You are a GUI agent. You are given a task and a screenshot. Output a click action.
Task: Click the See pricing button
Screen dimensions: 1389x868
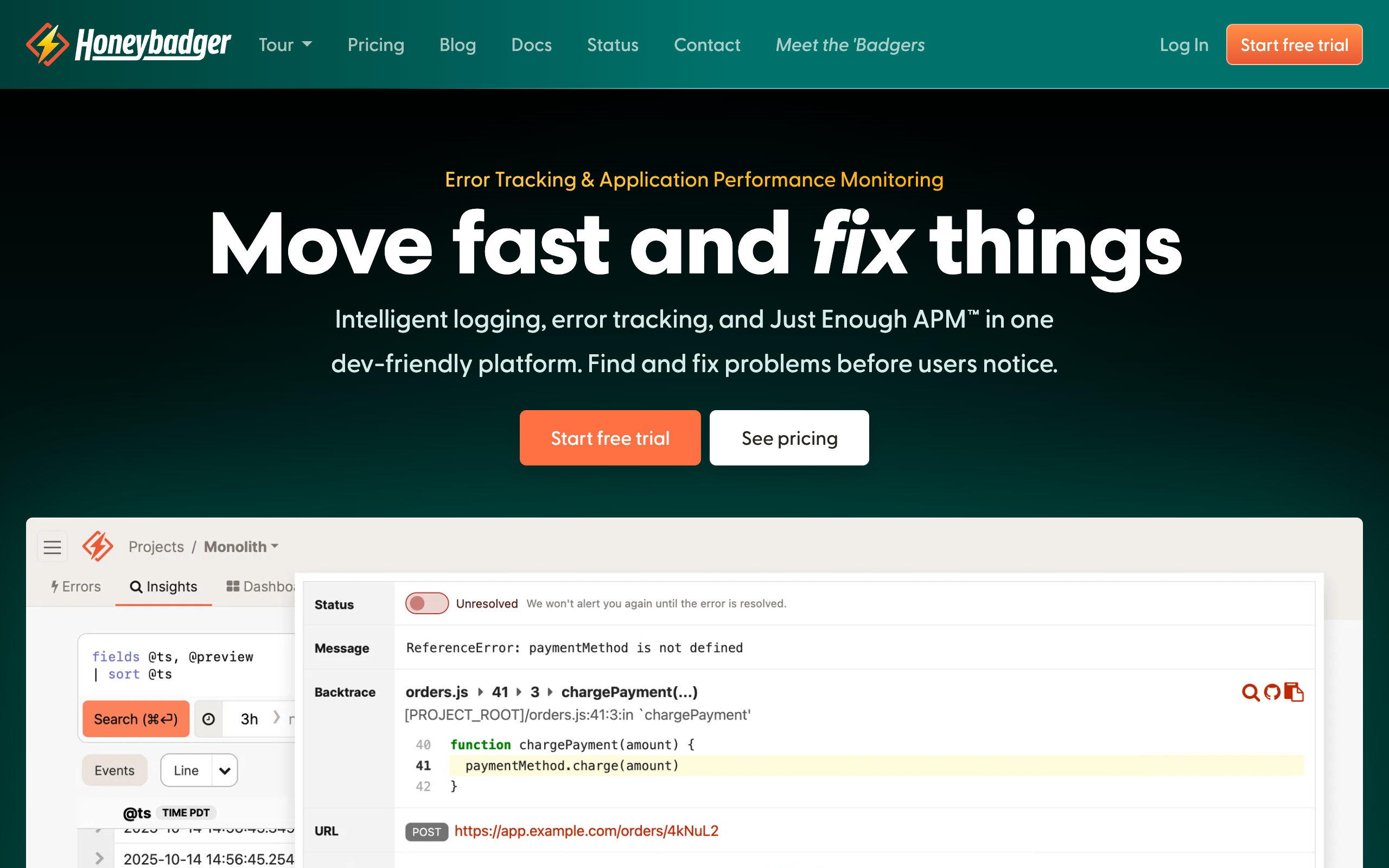[788, 438]
